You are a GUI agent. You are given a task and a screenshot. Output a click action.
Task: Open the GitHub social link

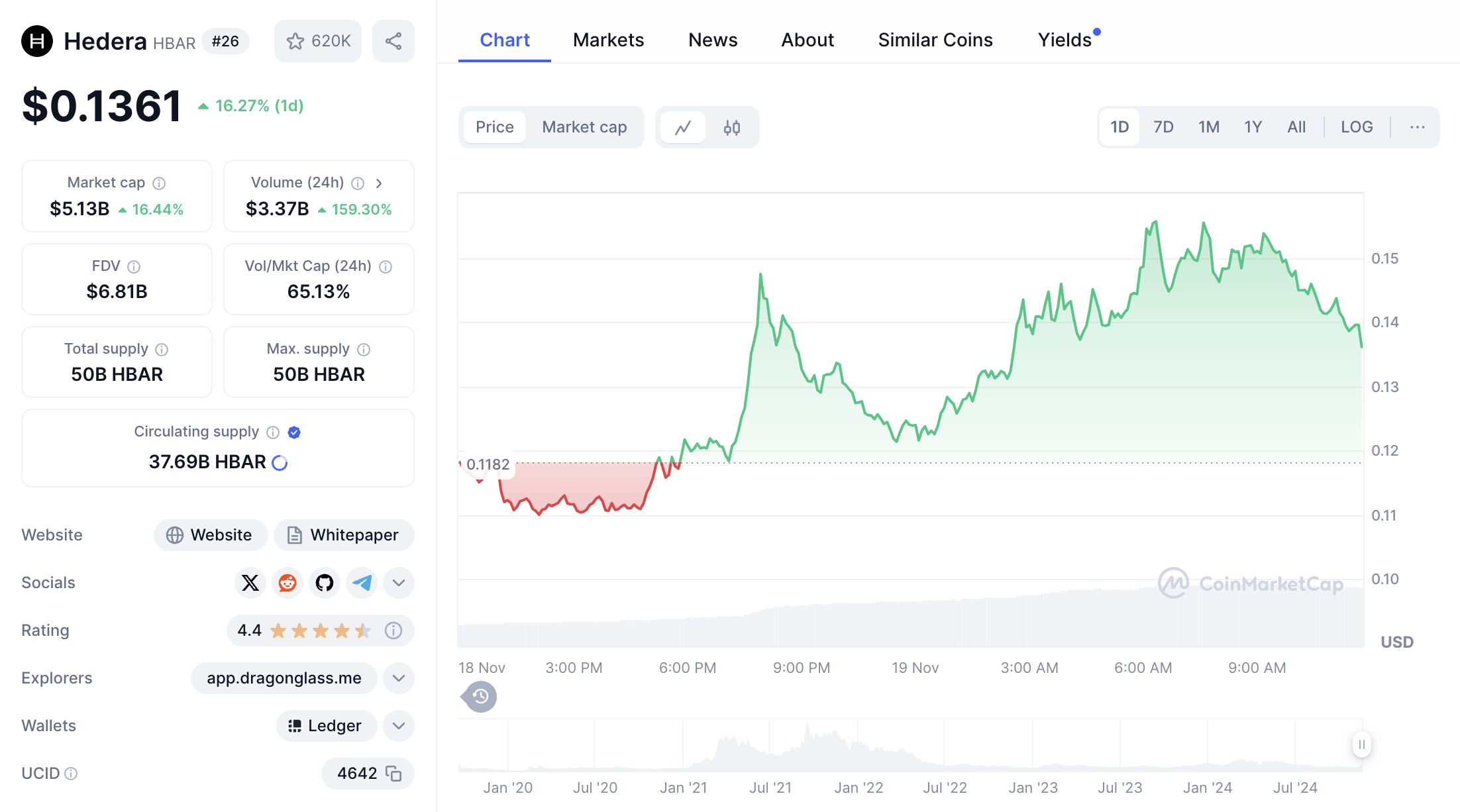click(325, 583)
